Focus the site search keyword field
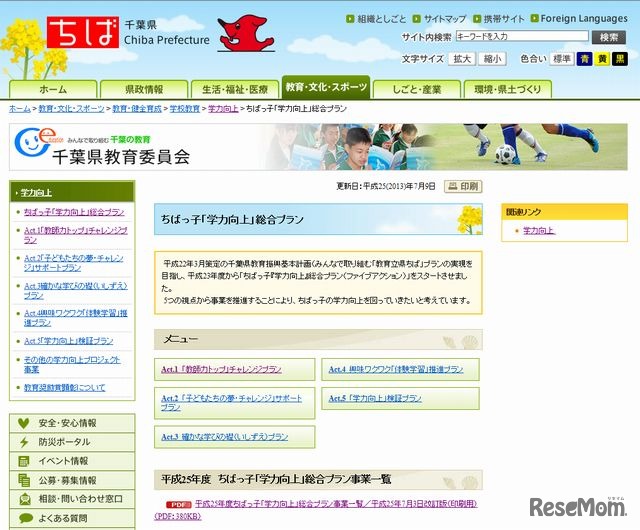Image resolution: width=640 pixels, height=530 pixels. 522,36
